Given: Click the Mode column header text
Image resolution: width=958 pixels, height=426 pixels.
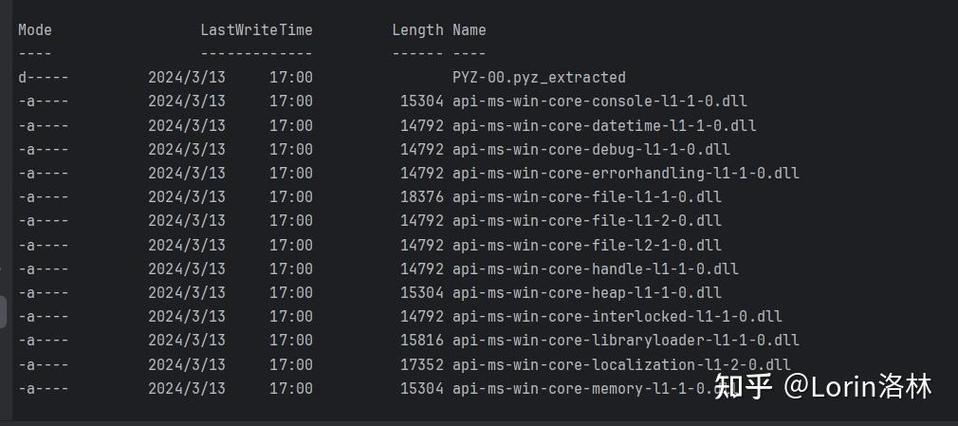Looking at the screenshot, I should pos(35,30).
